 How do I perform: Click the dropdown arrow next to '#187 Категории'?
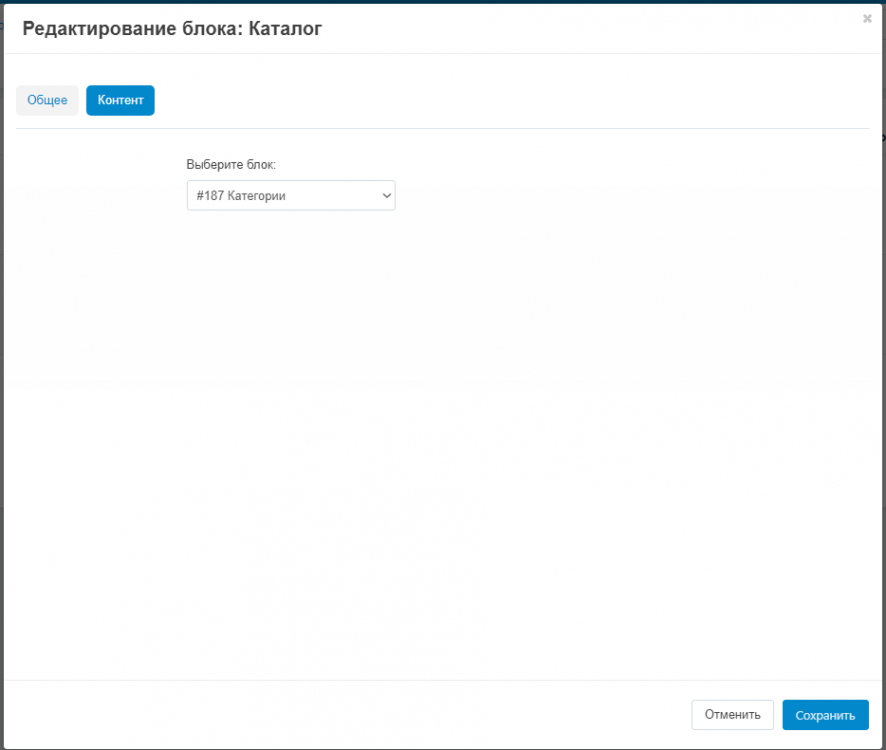coord(386,195)
